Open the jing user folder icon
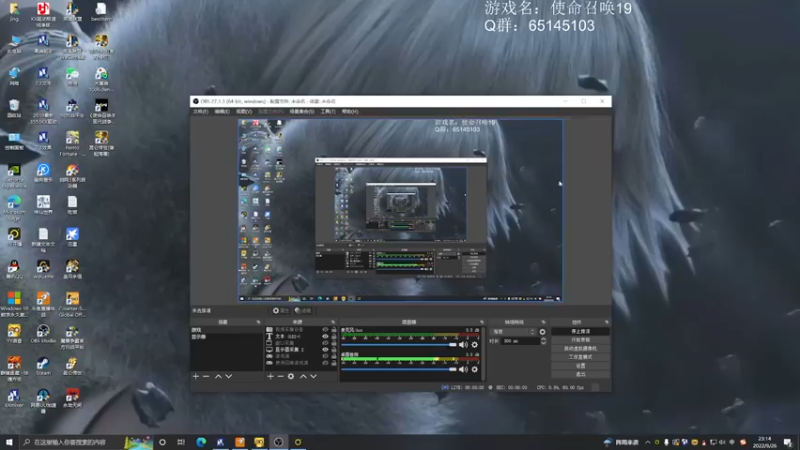 [14, 11]
